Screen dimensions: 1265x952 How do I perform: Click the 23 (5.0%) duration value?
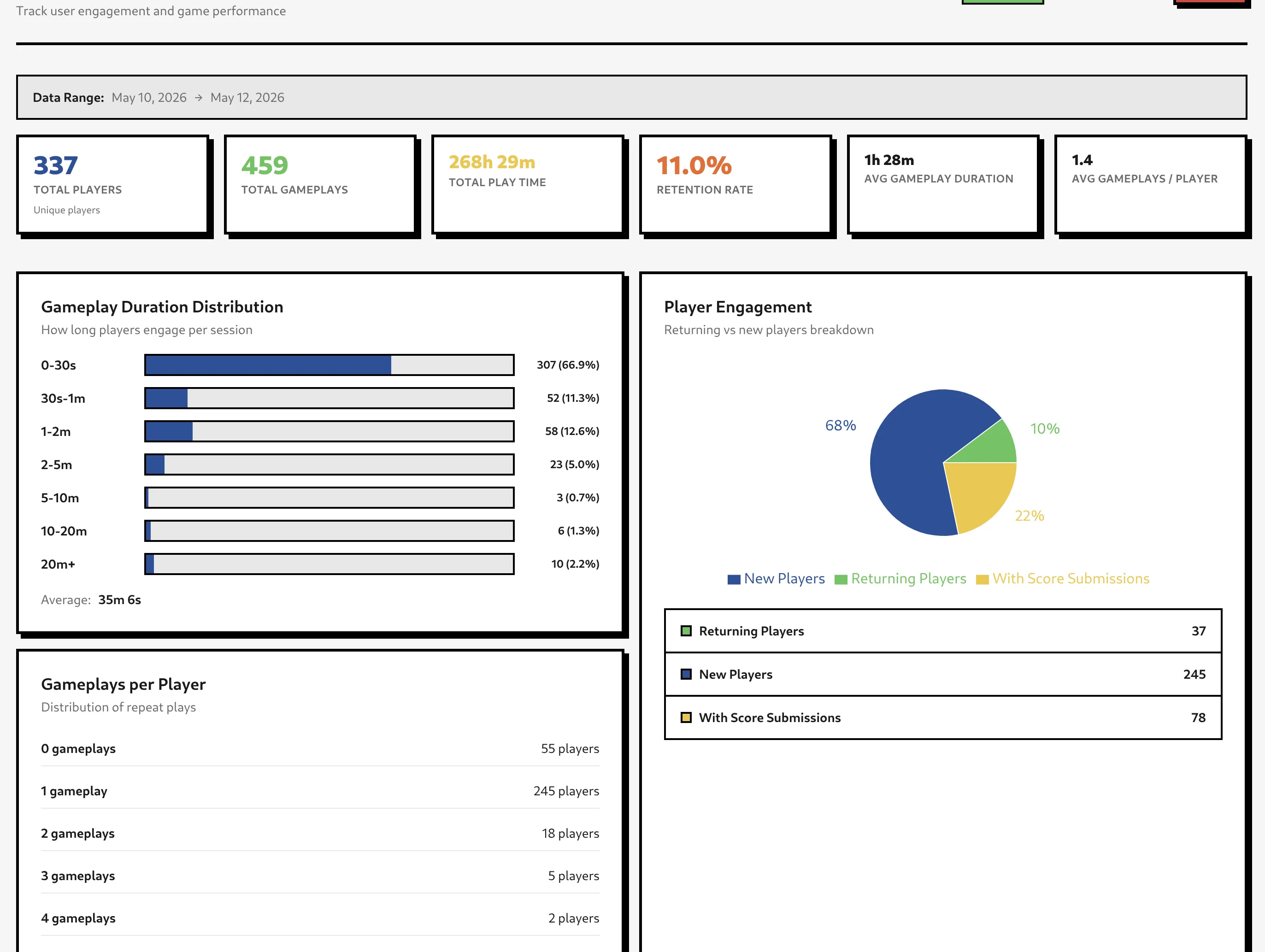pos(574,464)
